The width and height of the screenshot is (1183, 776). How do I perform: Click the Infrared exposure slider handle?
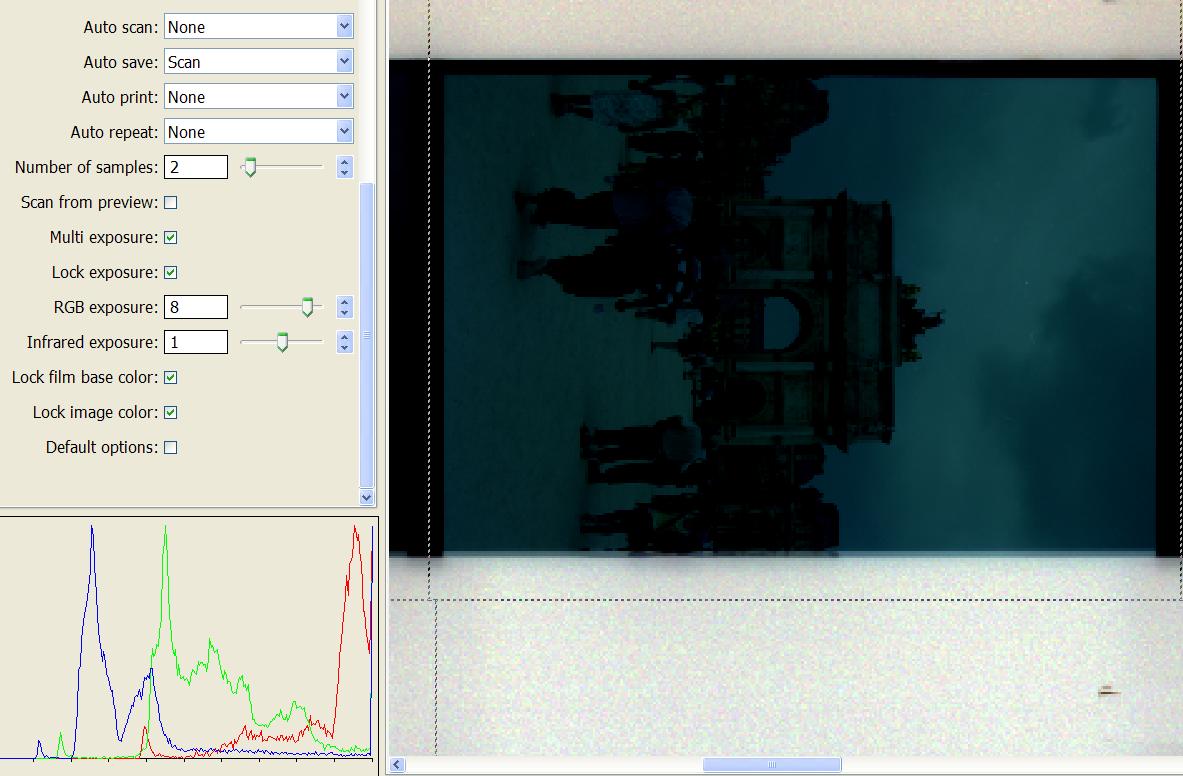coord(282,342)
